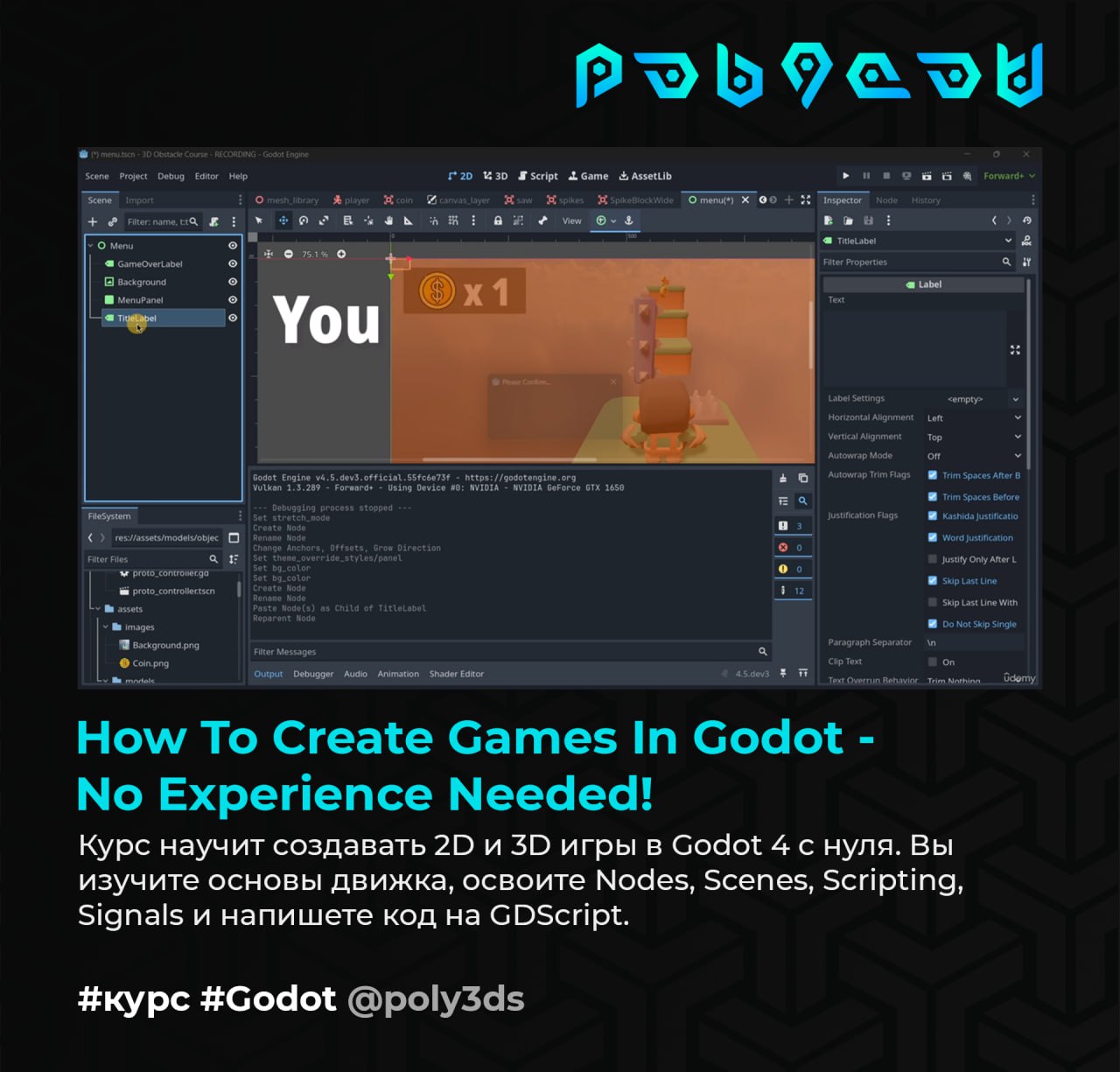Hide the Menu node via its eye icon
1120x1072 pixels.
233,246
